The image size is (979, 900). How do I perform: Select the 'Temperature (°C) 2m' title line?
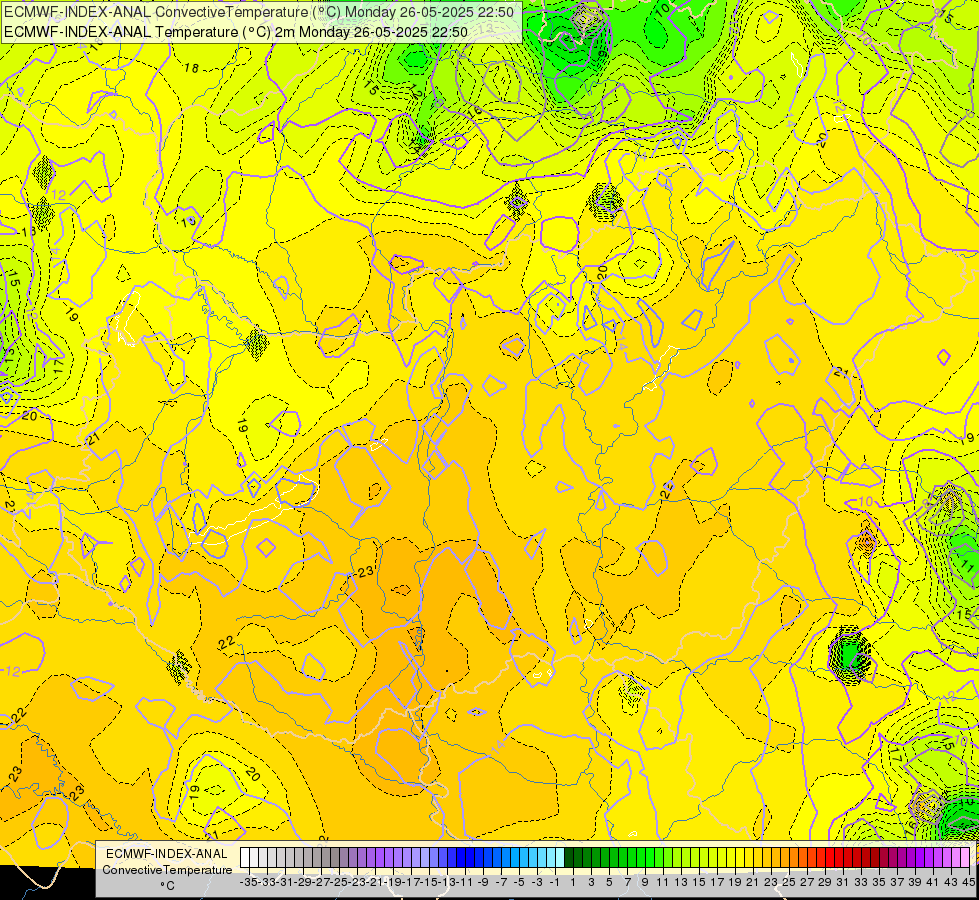pos(236,31)
